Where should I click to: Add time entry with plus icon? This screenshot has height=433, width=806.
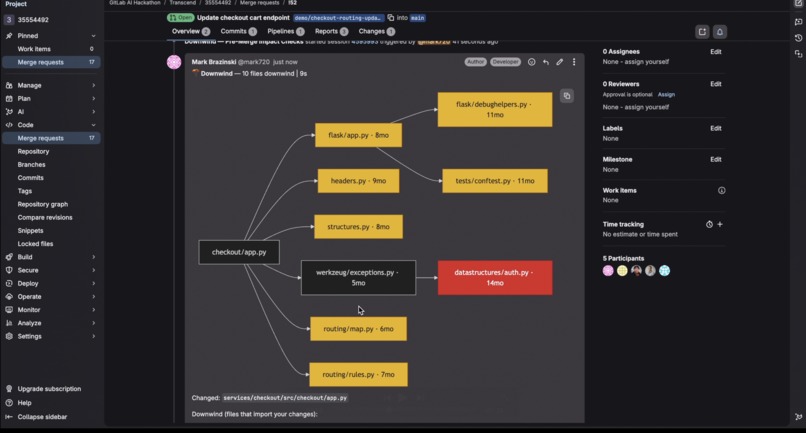click(720, 224)
